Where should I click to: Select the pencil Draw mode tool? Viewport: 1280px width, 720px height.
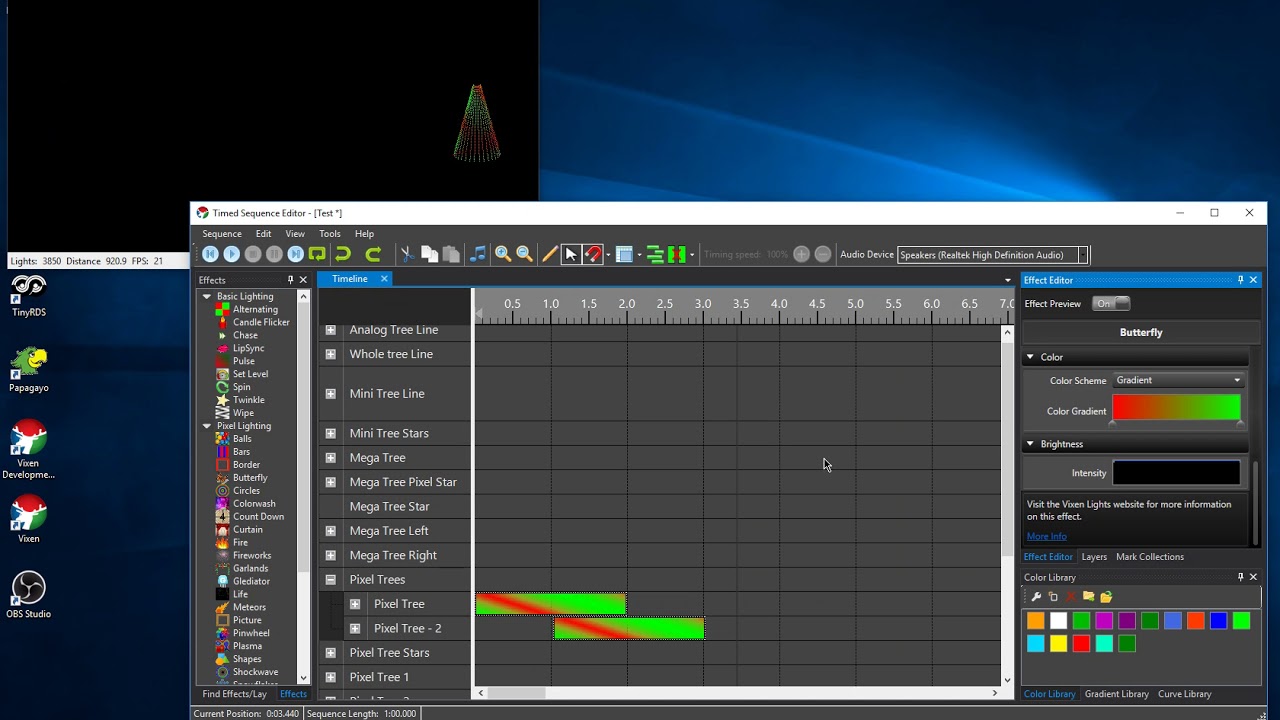tap(549, 254)
